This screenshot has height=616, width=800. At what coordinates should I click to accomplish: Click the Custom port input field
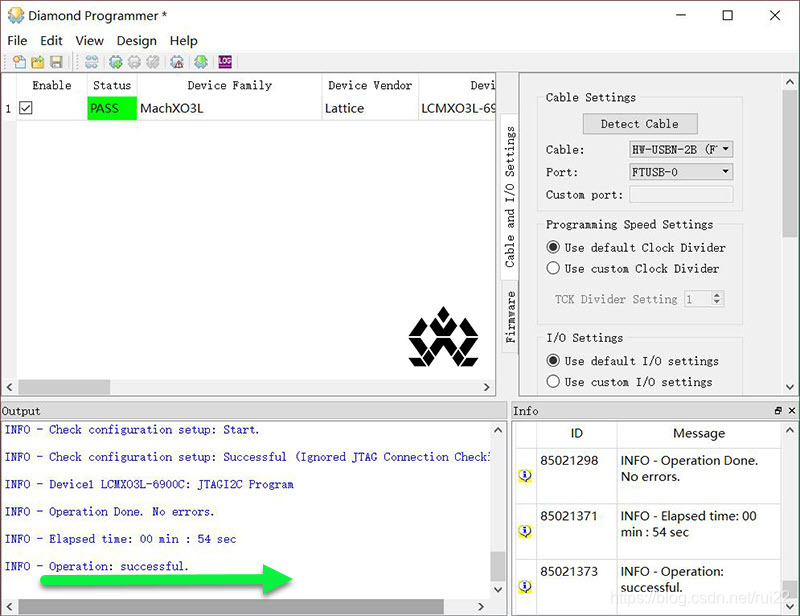(x=681, y=194)
